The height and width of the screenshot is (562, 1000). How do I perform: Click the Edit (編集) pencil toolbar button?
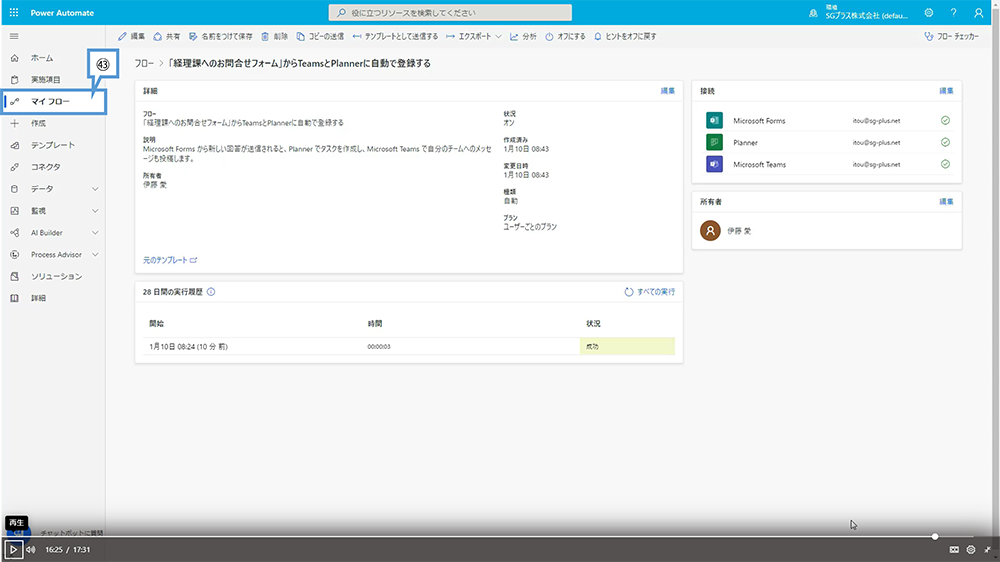pyautogui.click(x=131, y=36)
